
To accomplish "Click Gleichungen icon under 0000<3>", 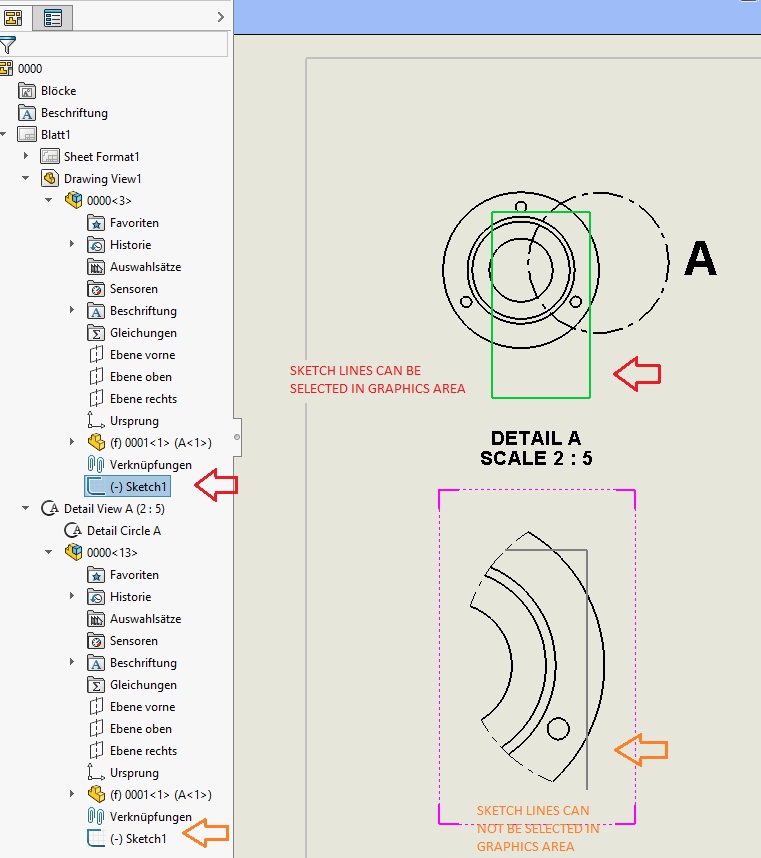I will tap(96, 333).
